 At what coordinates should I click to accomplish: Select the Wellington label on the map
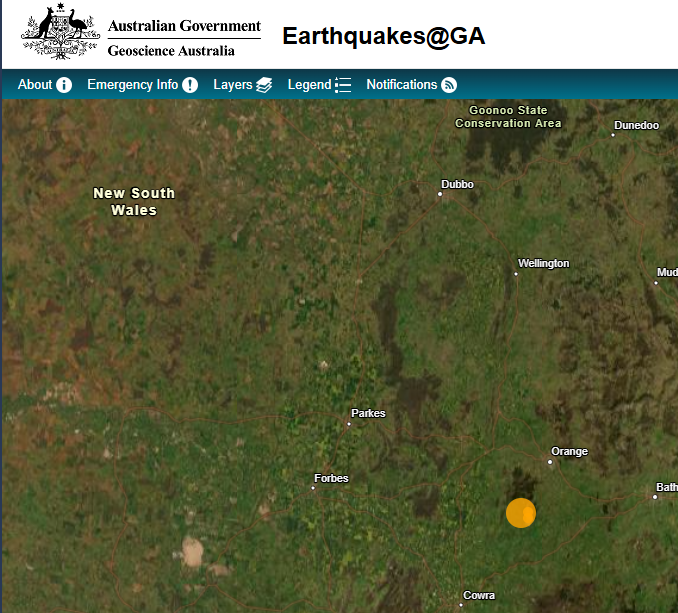[543, 263]
